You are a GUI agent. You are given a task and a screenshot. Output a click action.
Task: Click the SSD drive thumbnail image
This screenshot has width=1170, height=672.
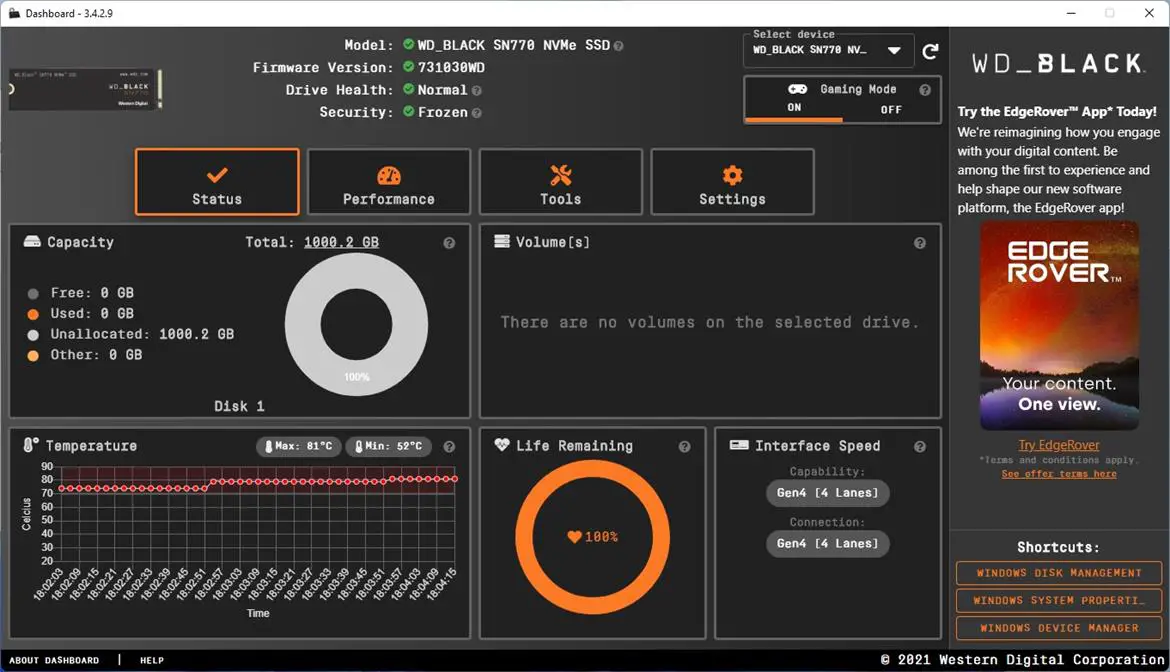[85, 90]
